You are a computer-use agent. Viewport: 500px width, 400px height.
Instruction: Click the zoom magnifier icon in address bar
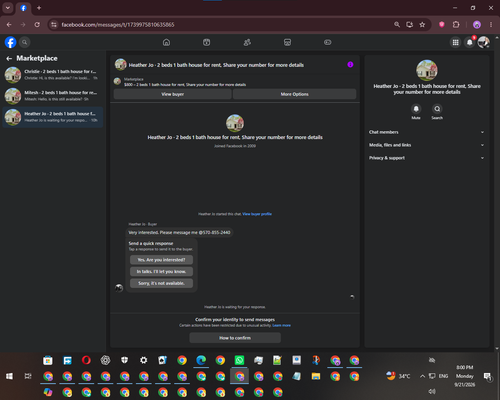coord(397,25)
